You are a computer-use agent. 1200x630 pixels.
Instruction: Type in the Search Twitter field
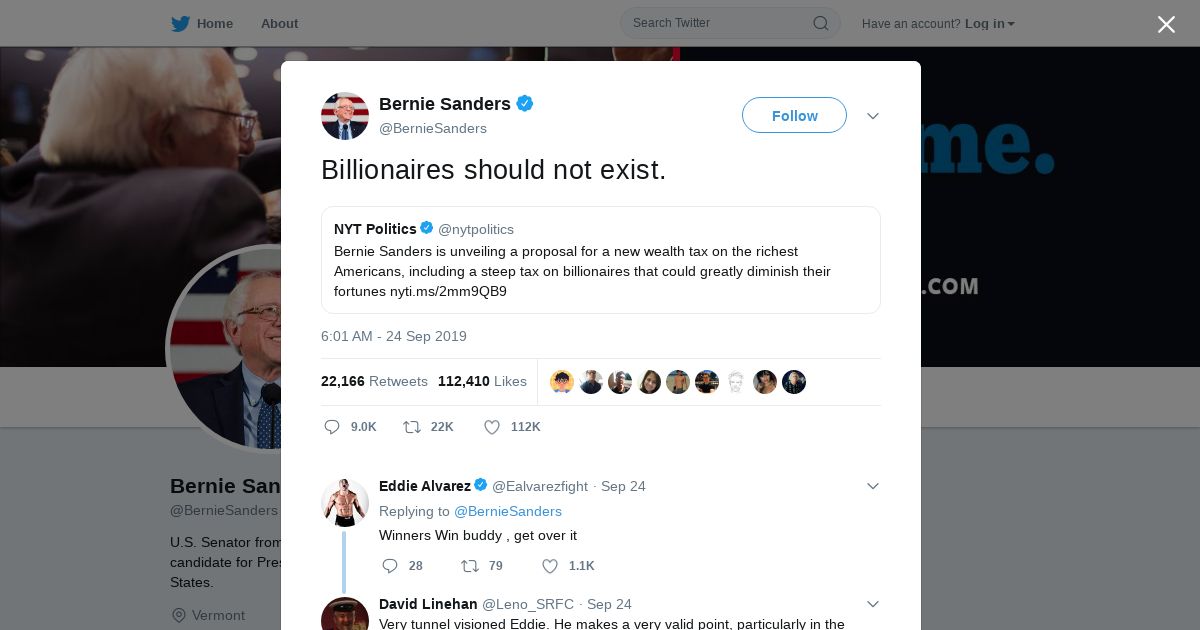pyautogui.click(x=715, y=23)
